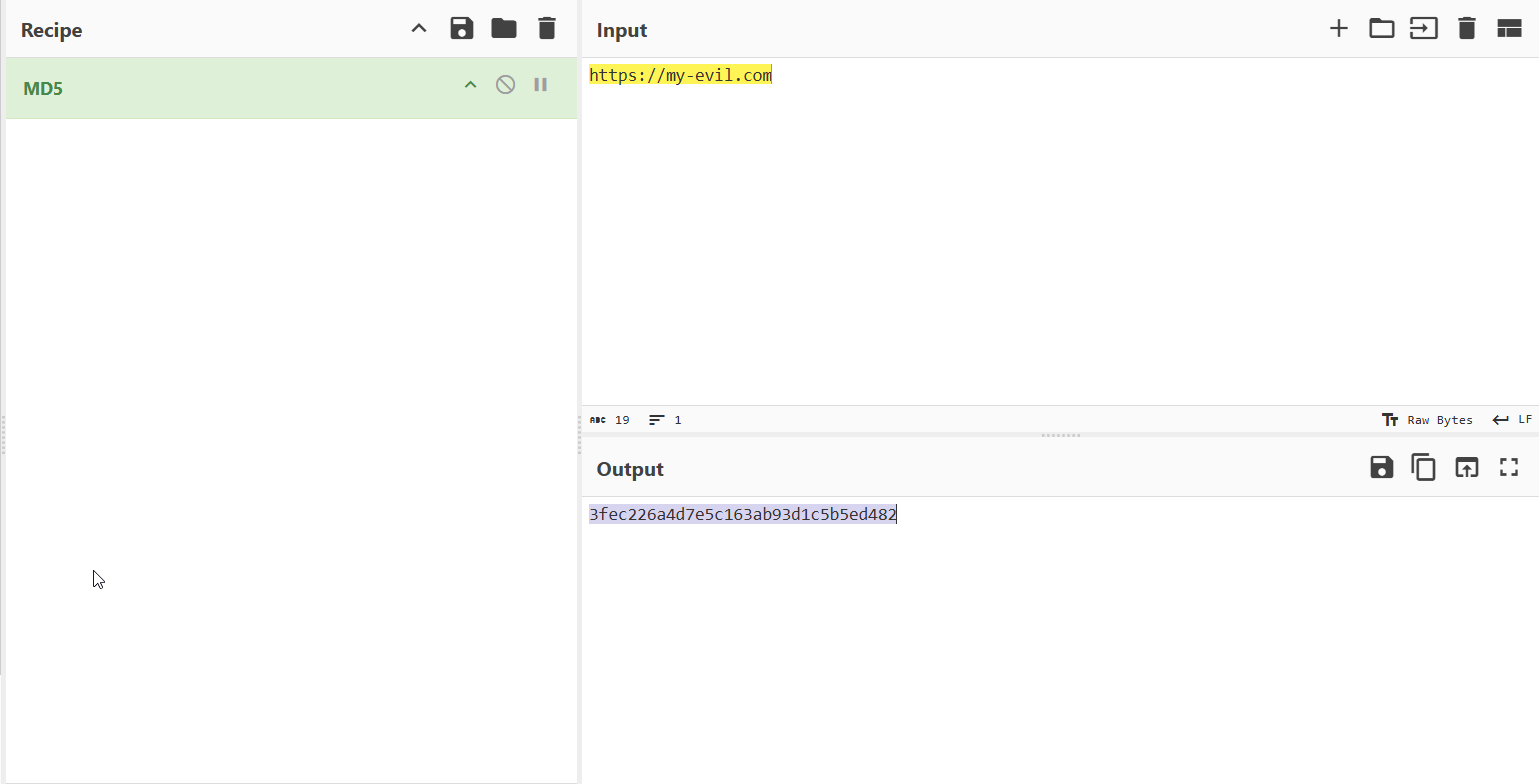This screenshot has height=784, width=1539.
Task: Load a saved recipe
Action: point(504,29)
